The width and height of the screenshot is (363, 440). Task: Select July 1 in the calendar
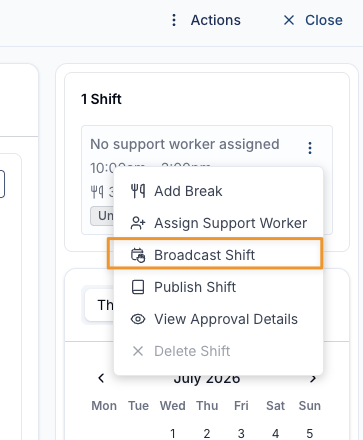tap(173, 433)
